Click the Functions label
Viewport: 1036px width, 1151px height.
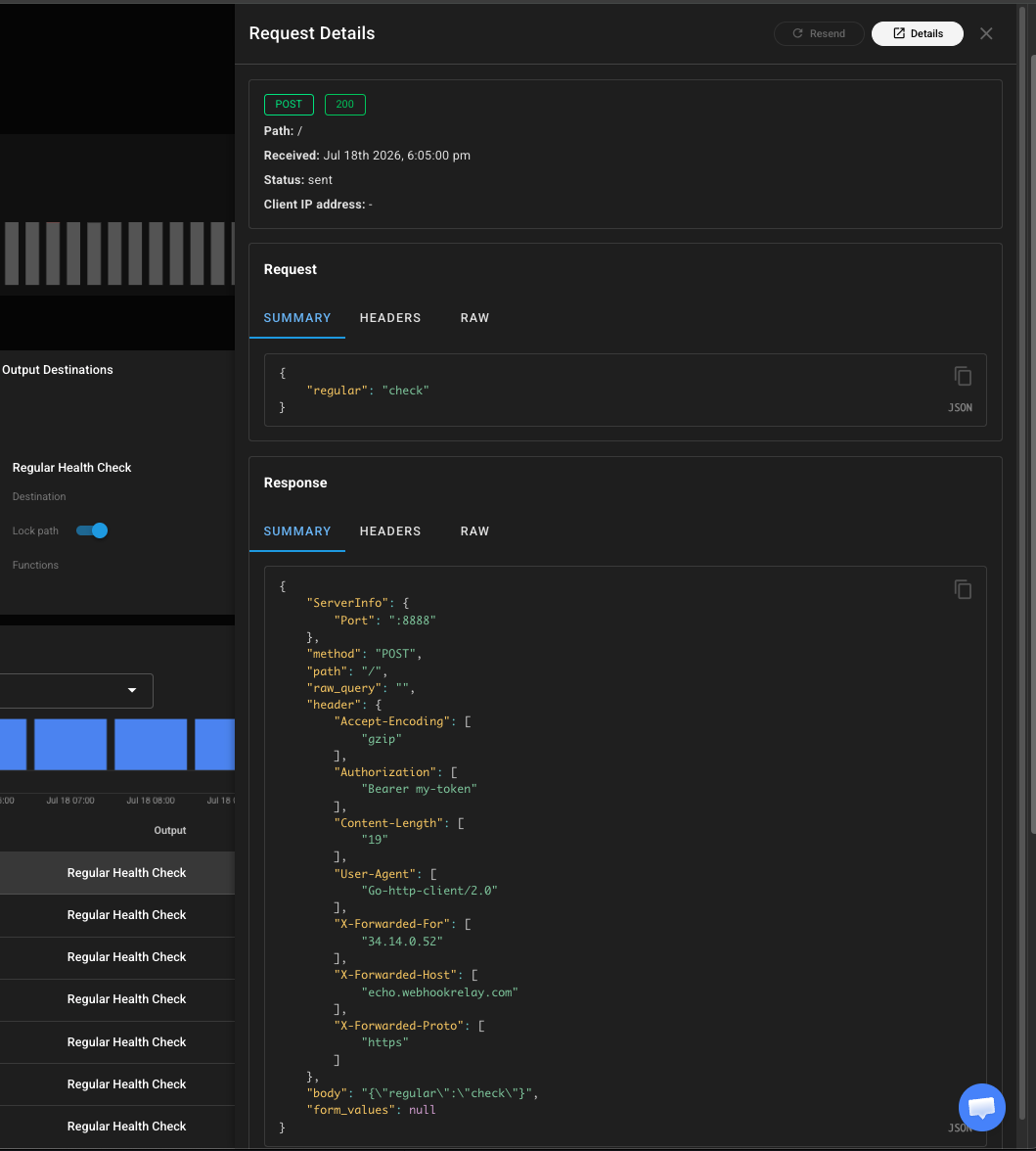(35, 566)
